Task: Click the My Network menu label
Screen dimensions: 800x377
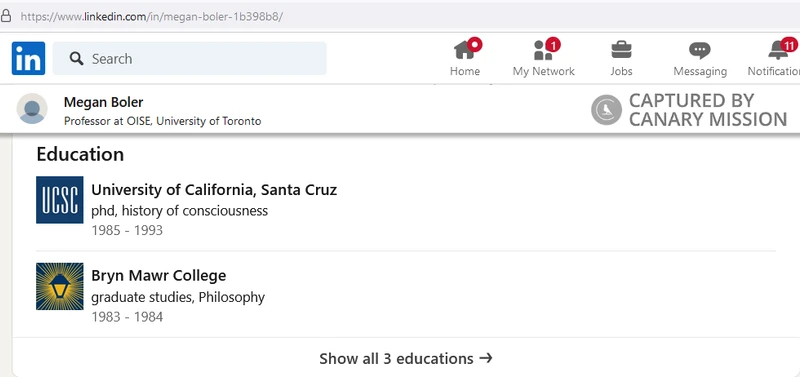Action: 544,71
